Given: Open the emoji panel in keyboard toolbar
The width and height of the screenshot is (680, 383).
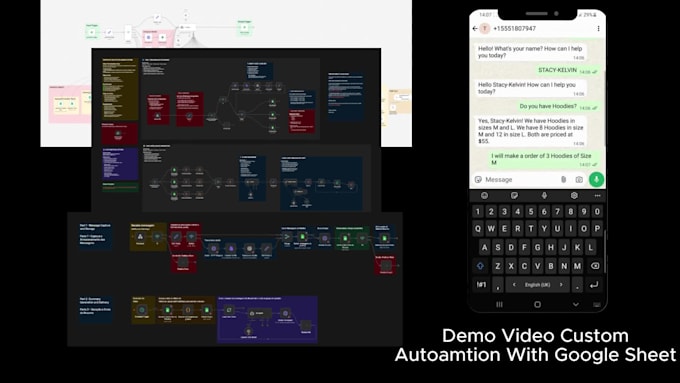Looking at the screenshot, I should 484,196.
